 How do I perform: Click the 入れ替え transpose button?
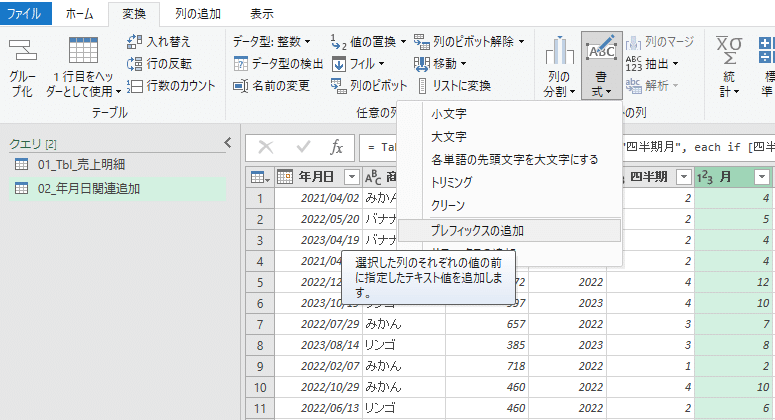click(159, 42)
